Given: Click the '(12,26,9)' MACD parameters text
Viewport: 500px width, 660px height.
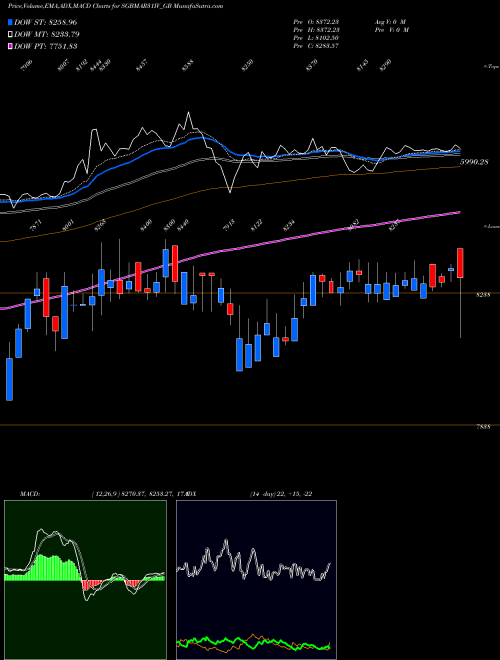Looking at the screenshot, I should 104,494.
